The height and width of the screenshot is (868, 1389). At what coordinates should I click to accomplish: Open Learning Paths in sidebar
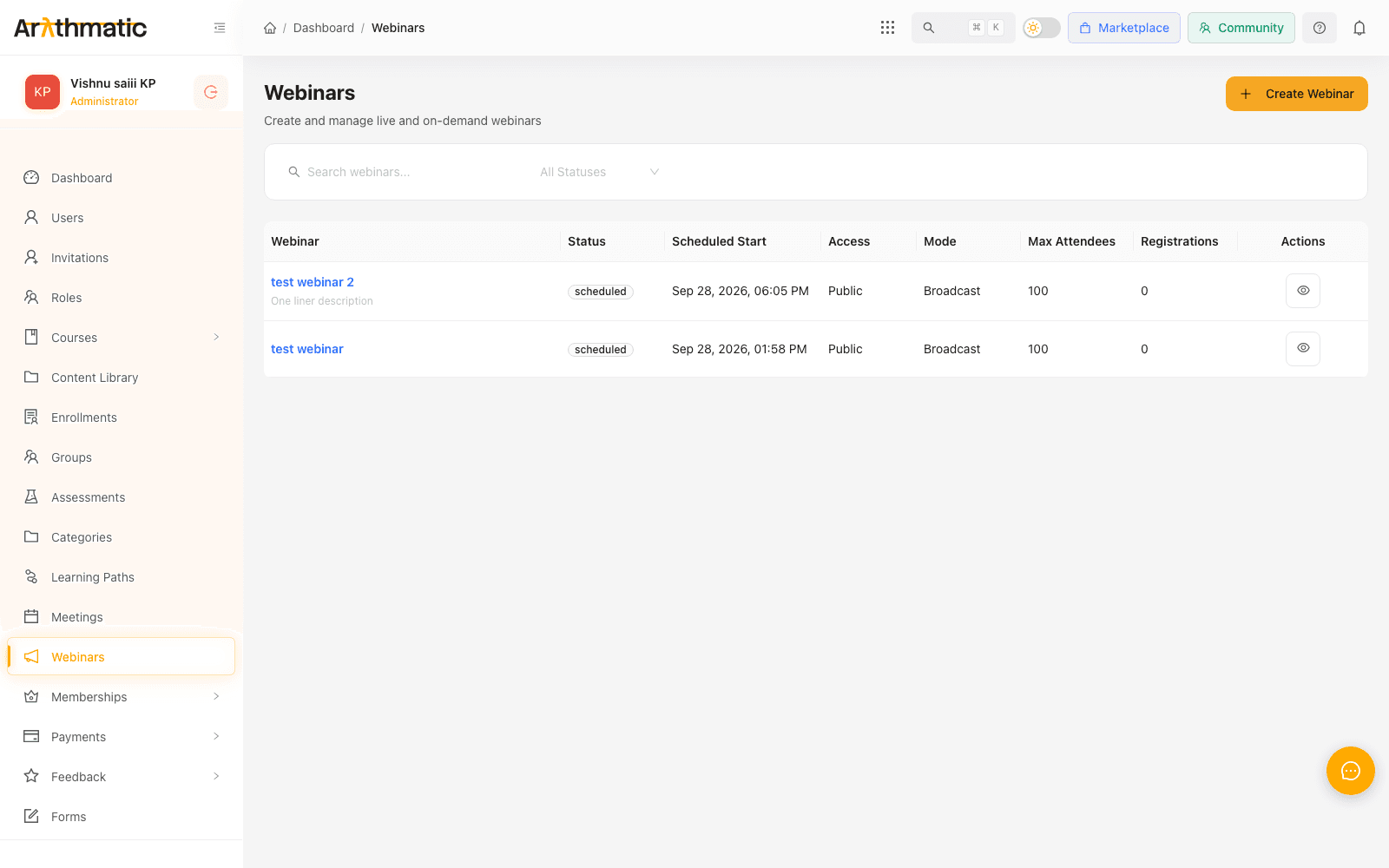122,577
